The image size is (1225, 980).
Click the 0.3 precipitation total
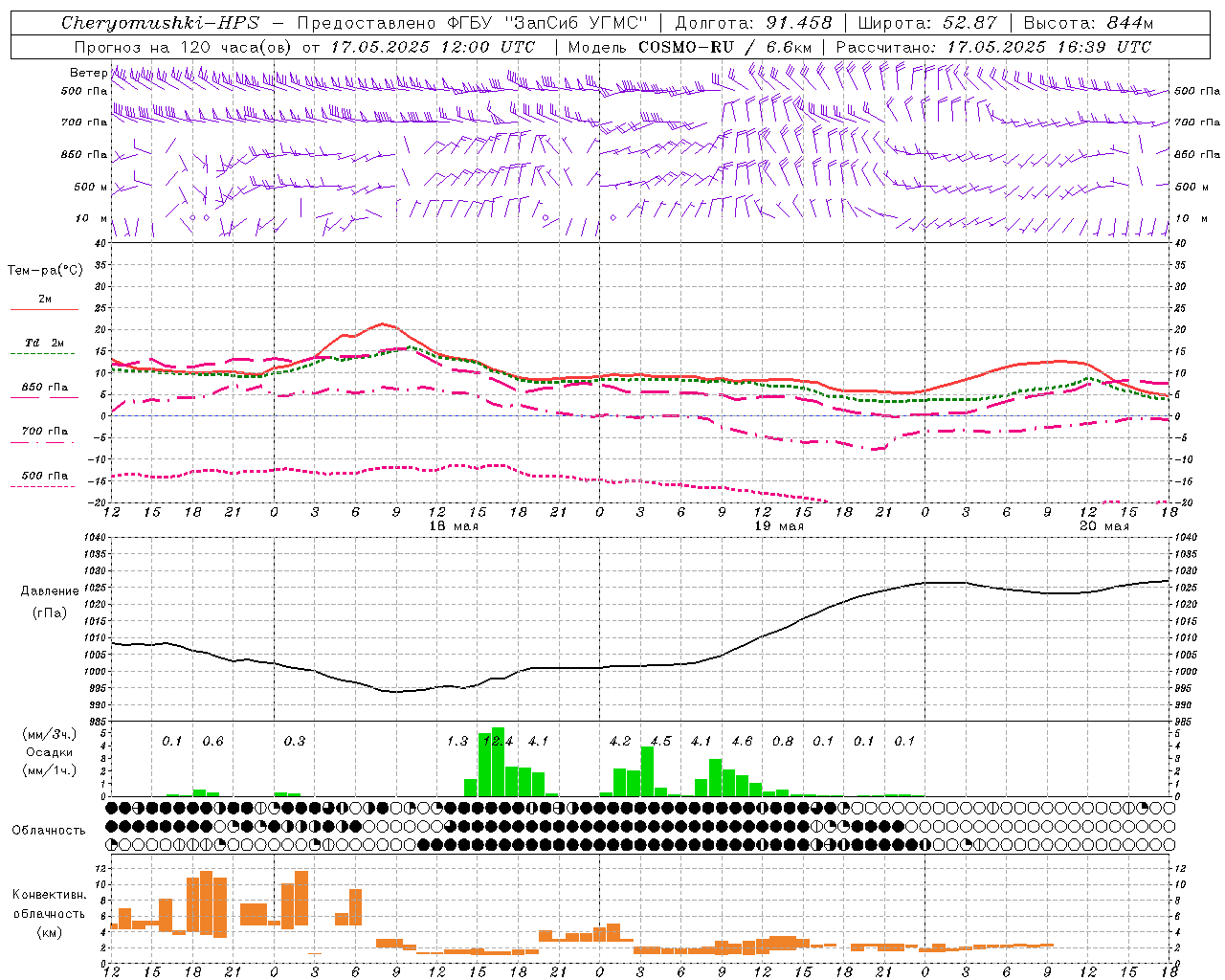295,741
